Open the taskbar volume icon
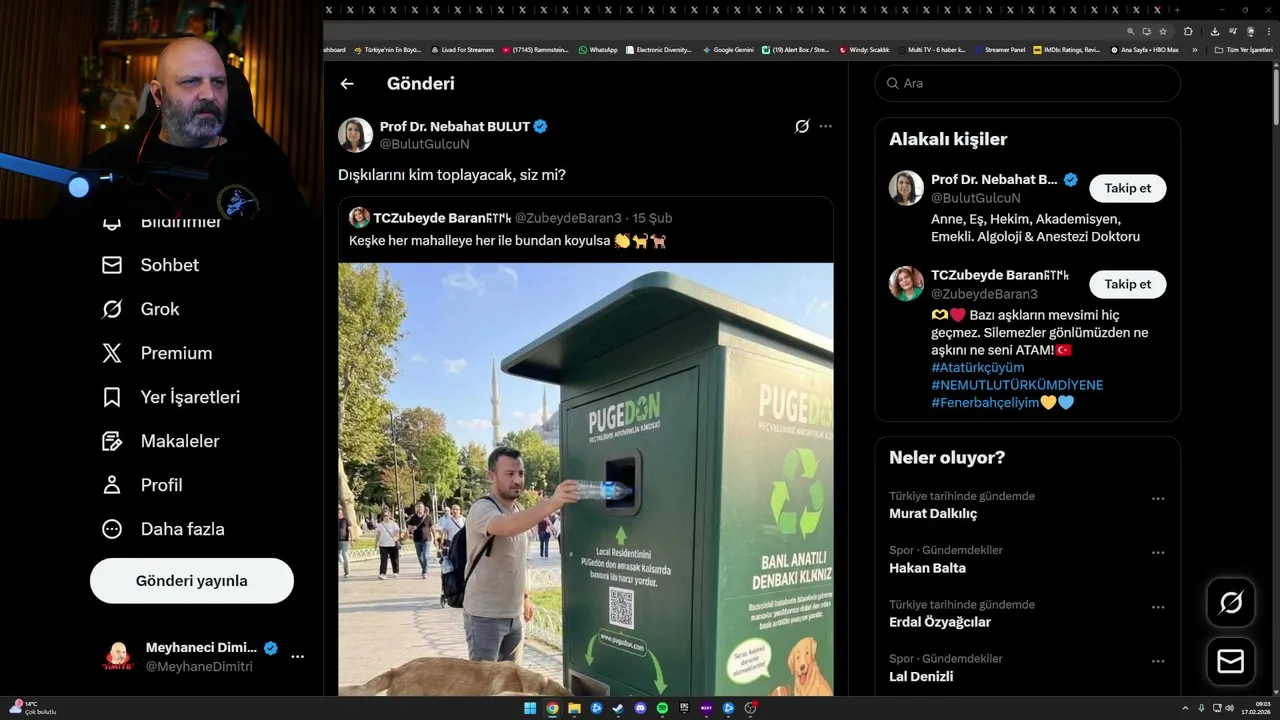 pyautogui.click(x=1229, y=708)
